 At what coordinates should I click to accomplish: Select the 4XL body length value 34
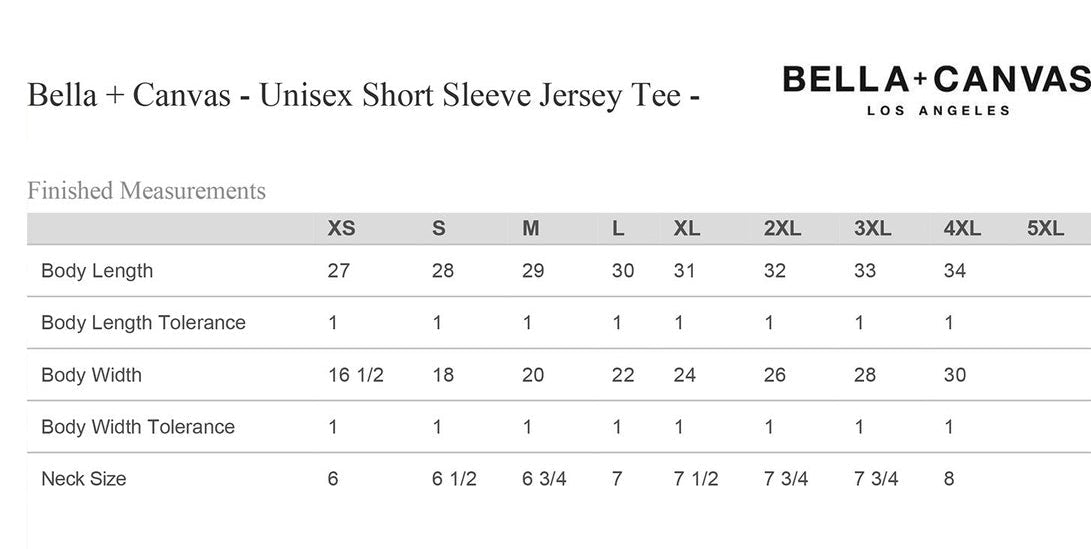[x=954, y=271]
